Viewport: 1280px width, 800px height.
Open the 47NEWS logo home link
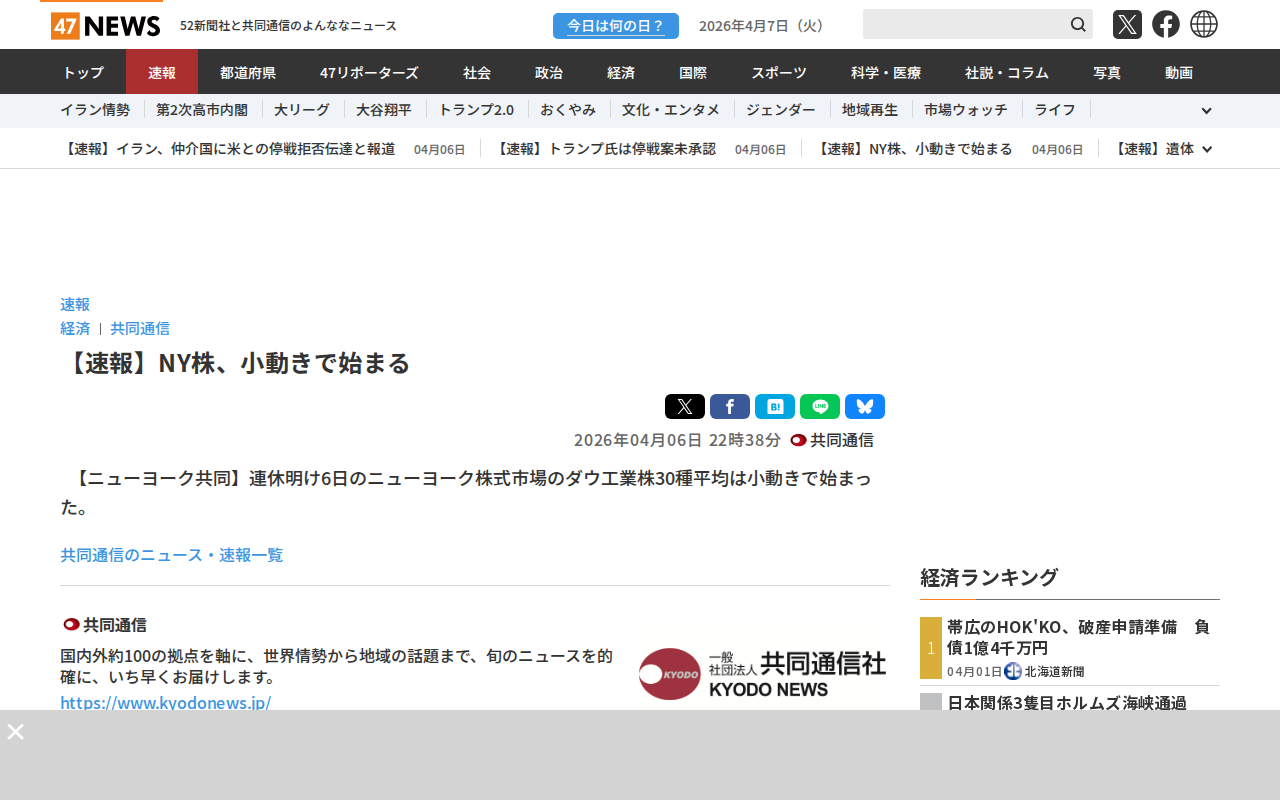105,25
